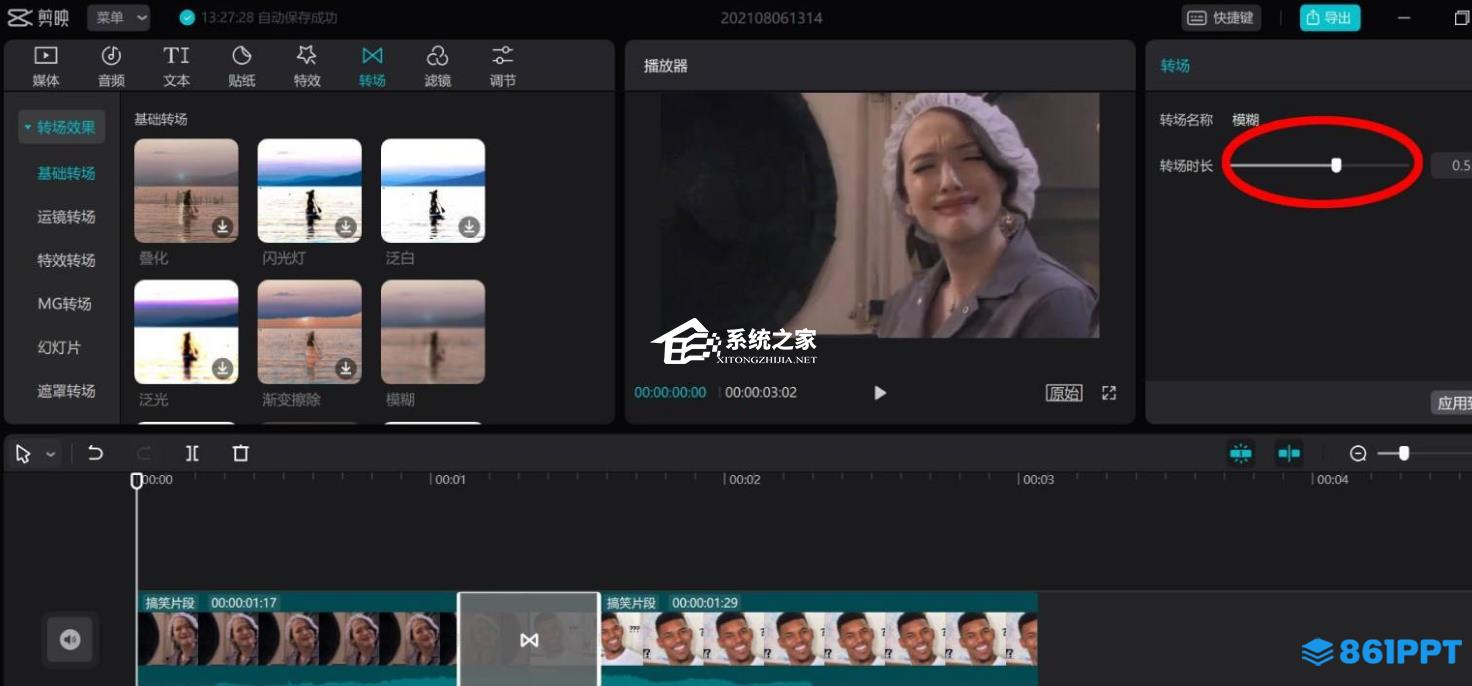Click the 13:27:28 自动保存成功 status text
This screenshot has width=1472, height=686.
pyautogui.click(x=269, y=18)
